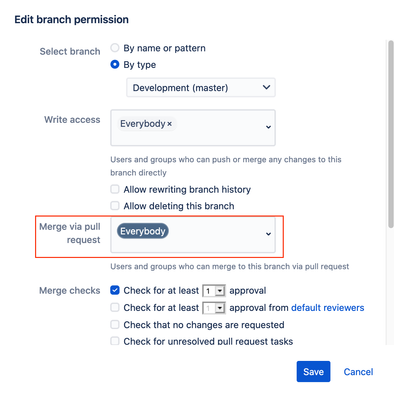
Task: Enable Check that no changes are requested
Action: pos(115,324)
